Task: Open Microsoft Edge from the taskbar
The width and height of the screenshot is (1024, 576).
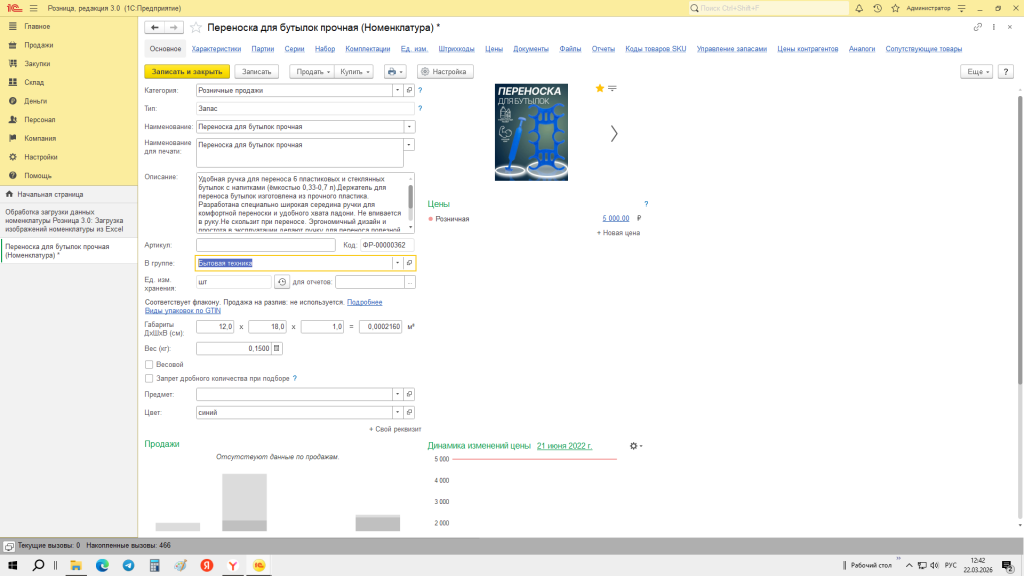Action: coord(103,566)
